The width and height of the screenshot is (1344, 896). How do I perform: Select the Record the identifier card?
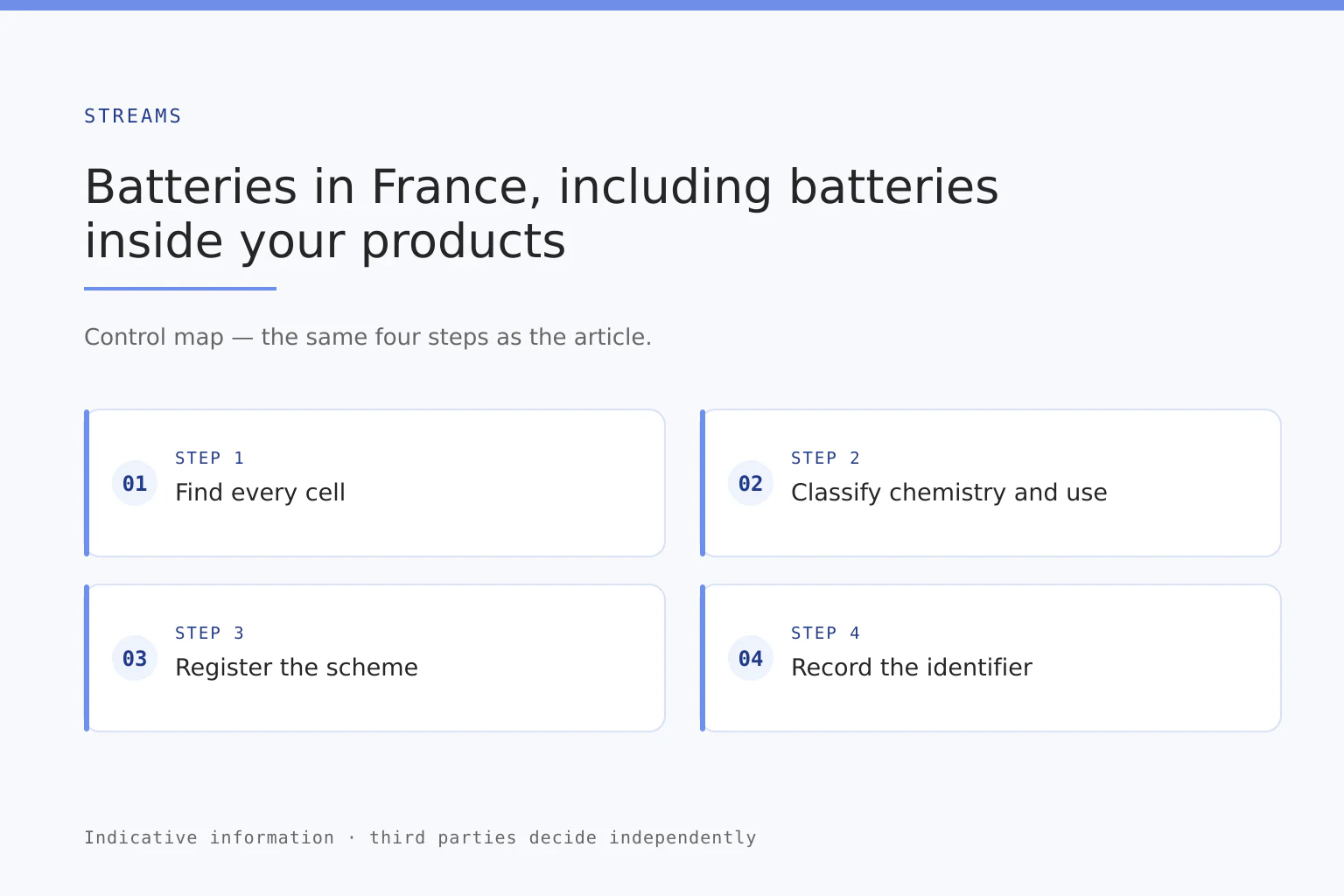click(990, 658)
